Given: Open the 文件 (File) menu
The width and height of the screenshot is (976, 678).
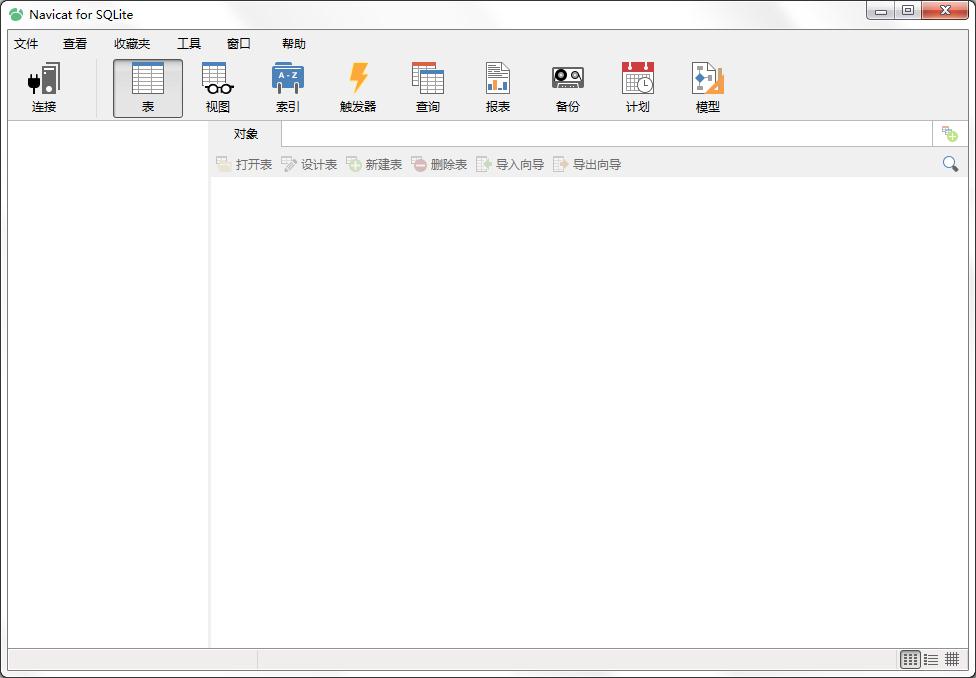Looking at the screenshot, I should 26,44.
